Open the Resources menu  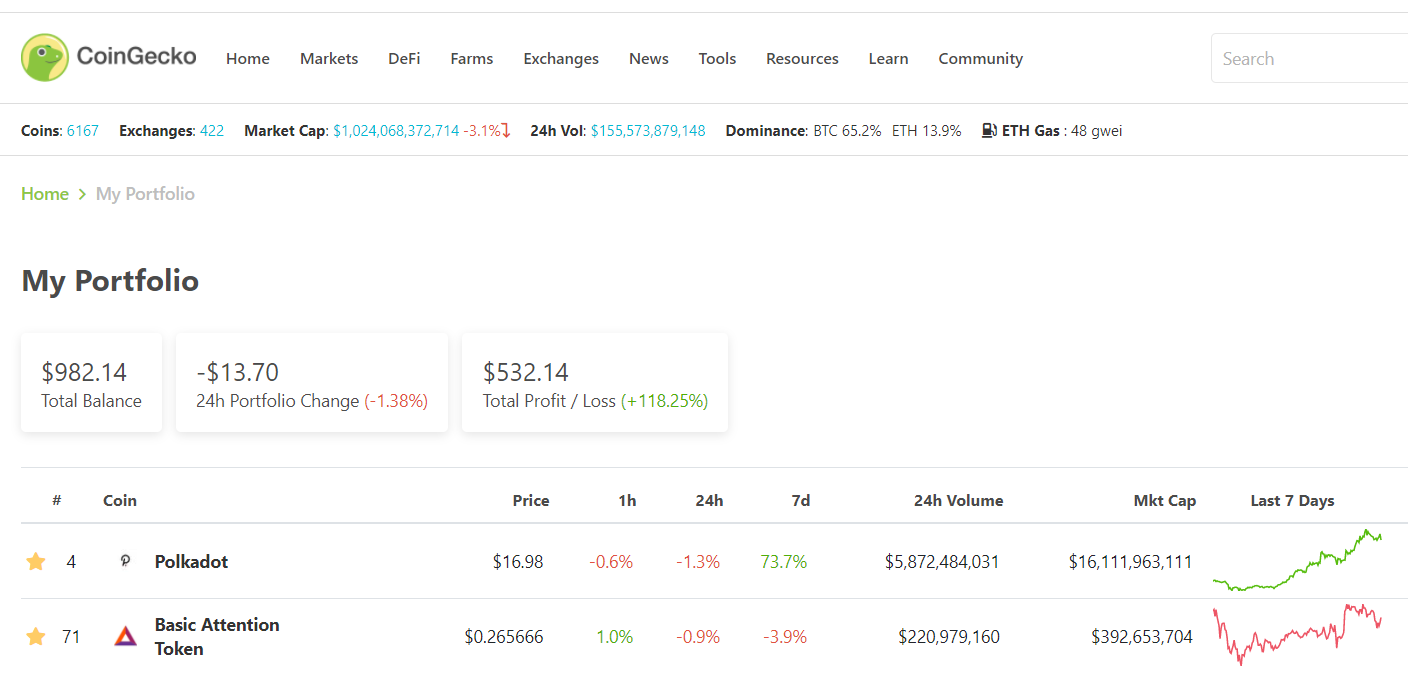click(x=802, y=59)
